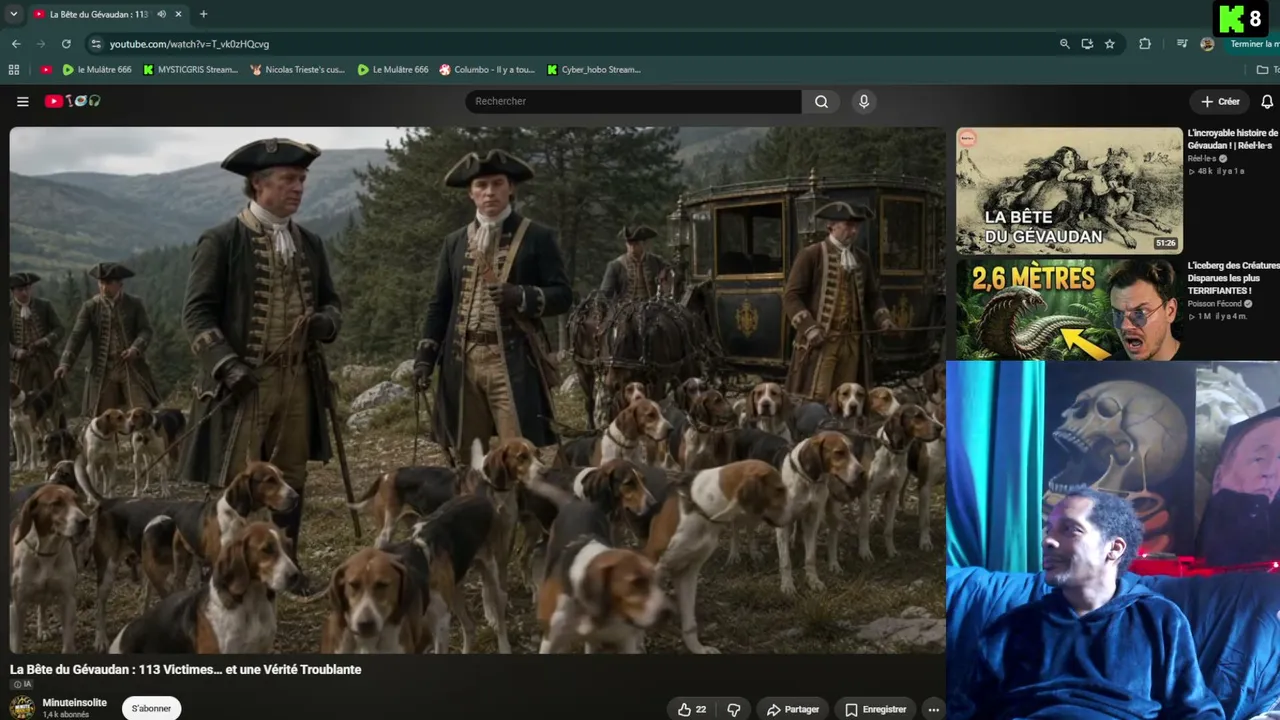Expand the tab search dropdown arrow

[13, 14]
